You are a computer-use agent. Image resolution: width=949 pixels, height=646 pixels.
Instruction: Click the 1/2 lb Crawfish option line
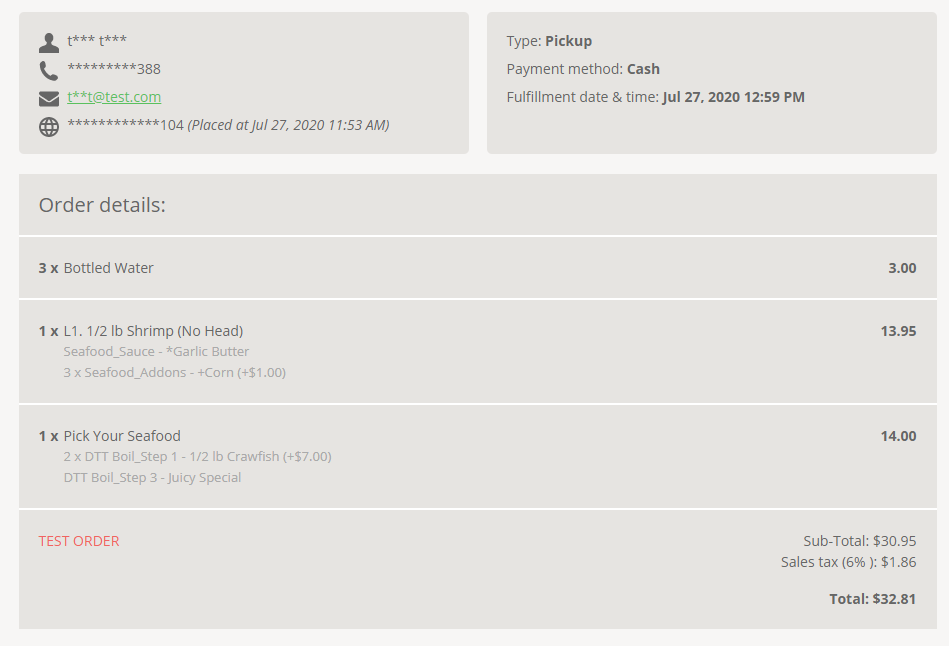pyautogui.click(x=197, y=456)
